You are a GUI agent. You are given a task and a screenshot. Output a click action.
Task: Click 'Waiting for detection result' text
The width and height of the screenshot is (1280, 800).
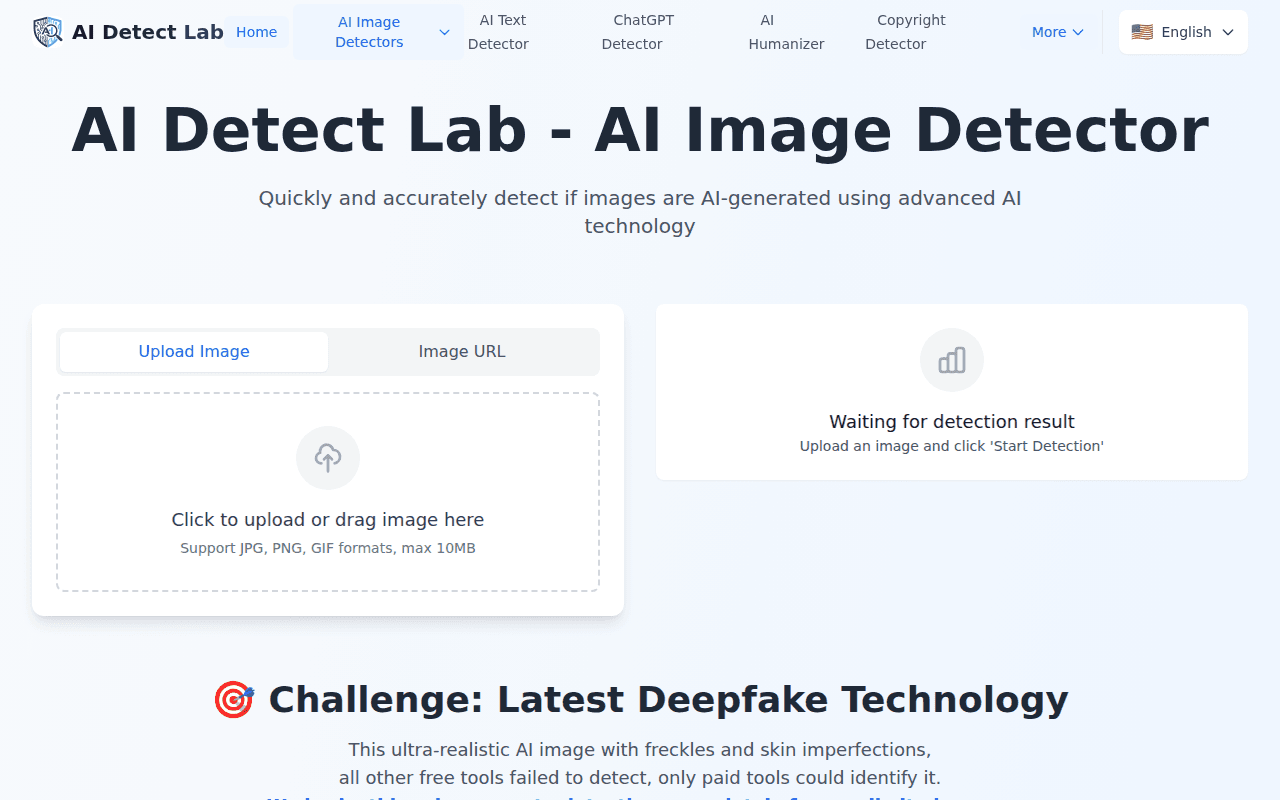tap(952, 422)
